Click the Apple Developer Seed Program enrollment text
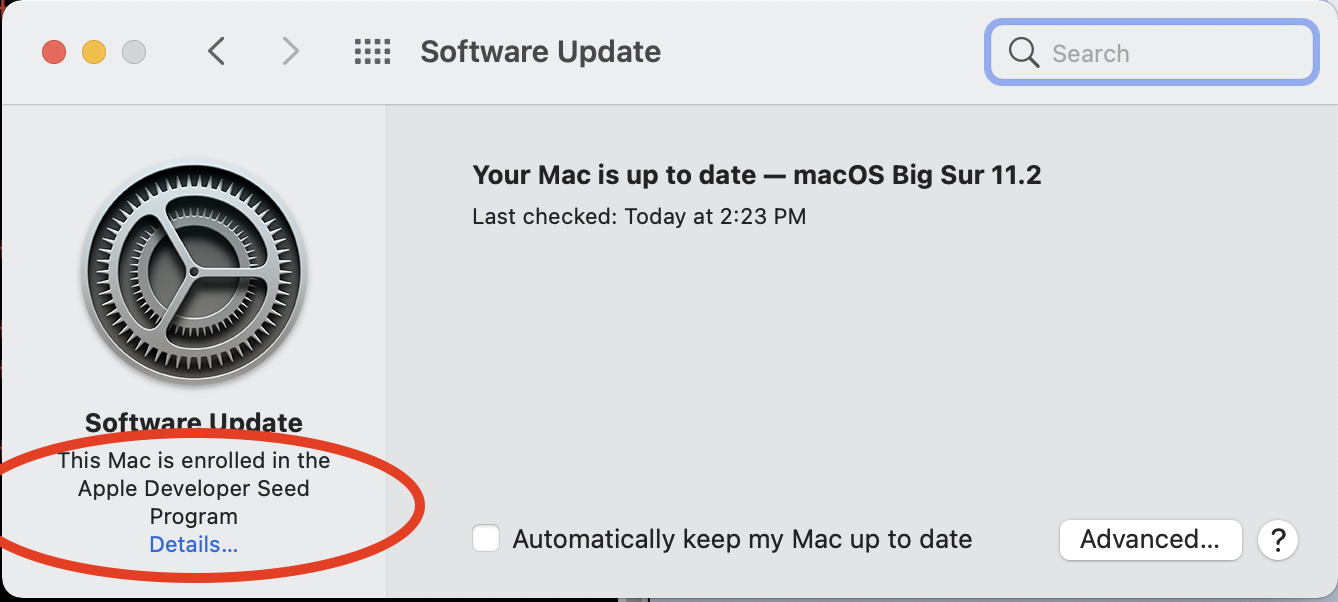The width and height of the screenshot is (1338, 602). (x=193, y=488)
